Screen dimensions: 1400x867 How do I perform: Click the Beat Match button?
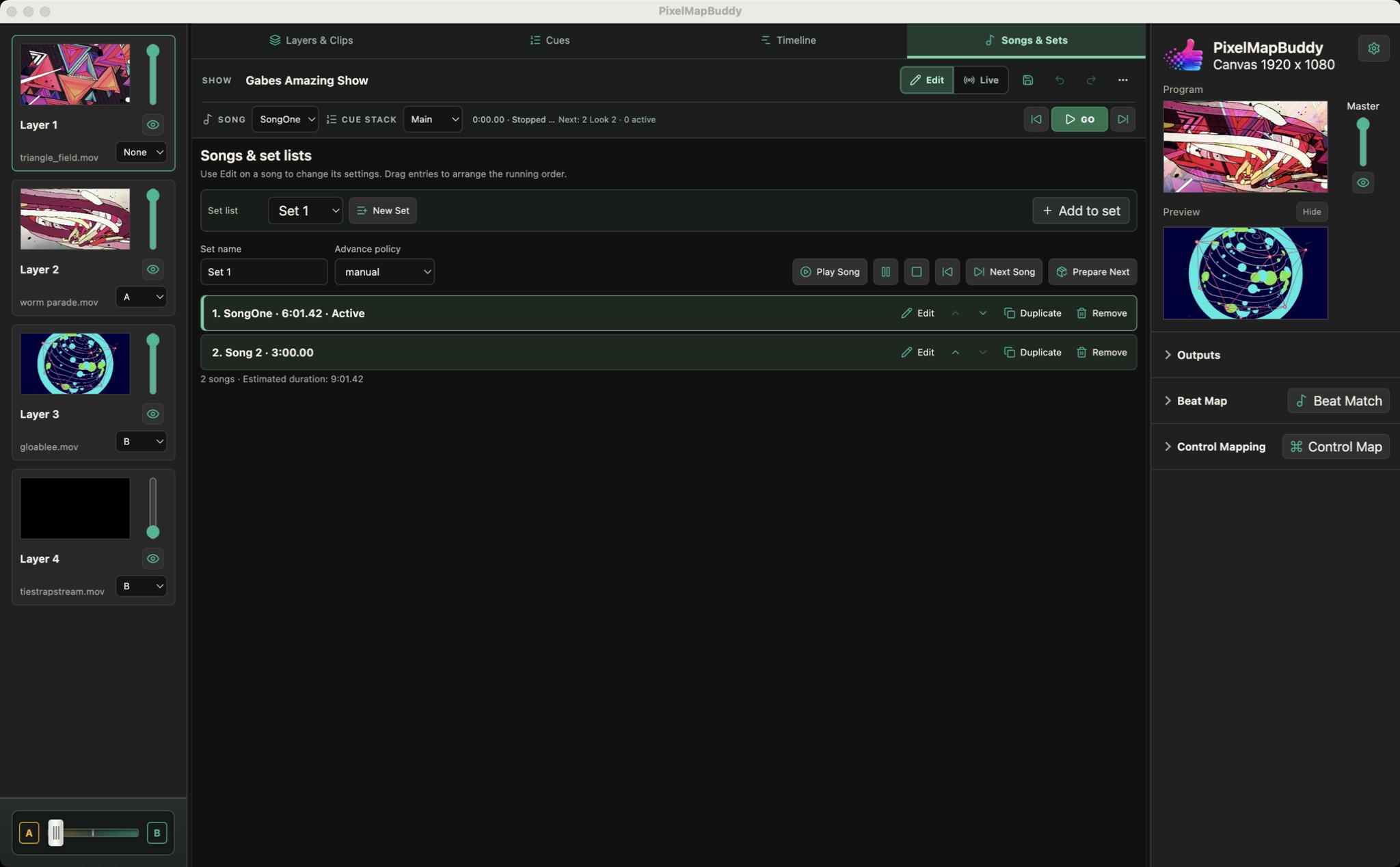click(x=1338, y=401)
